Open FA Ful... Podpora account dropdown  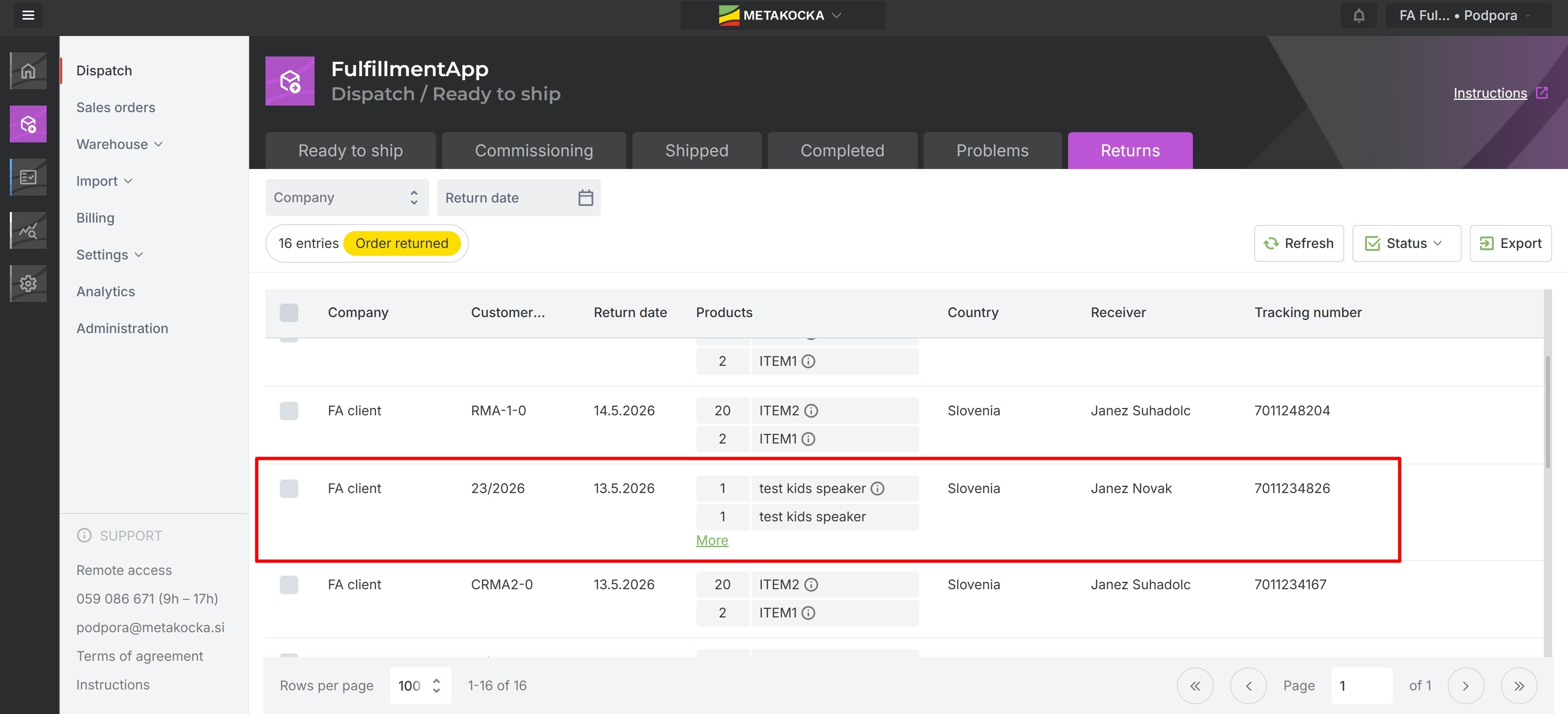pos(1468,15)
